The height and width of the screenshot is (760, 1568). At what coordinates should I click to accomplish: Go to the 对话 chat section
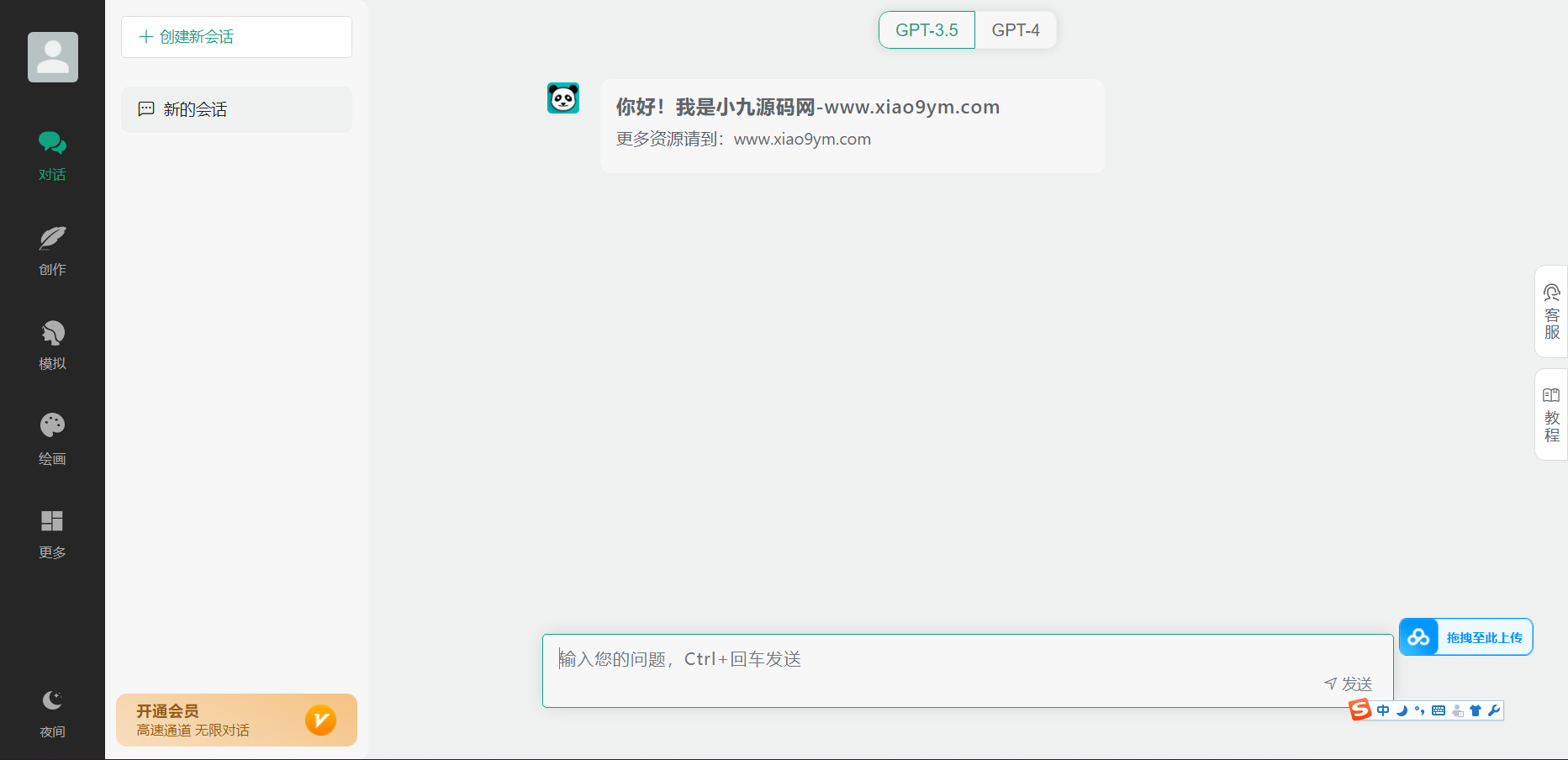pyautogui.click(x=52, y=156)
